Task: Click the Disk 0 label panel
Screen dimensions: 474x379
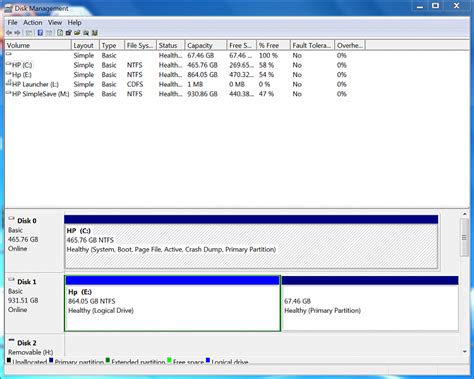Action: click(x=34, y=242)
